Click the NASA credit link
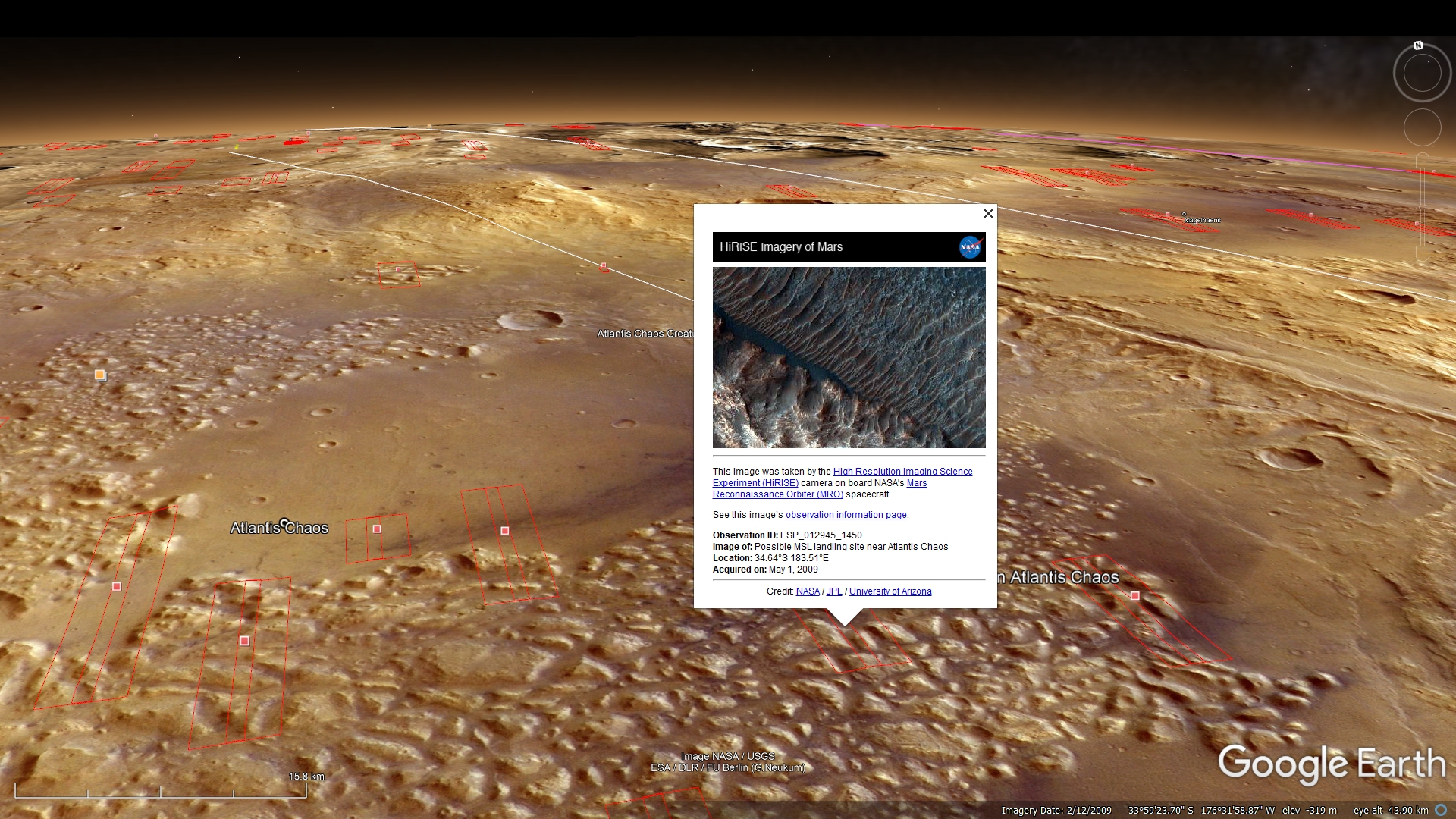1456x819 pixels. click(808, 591)
